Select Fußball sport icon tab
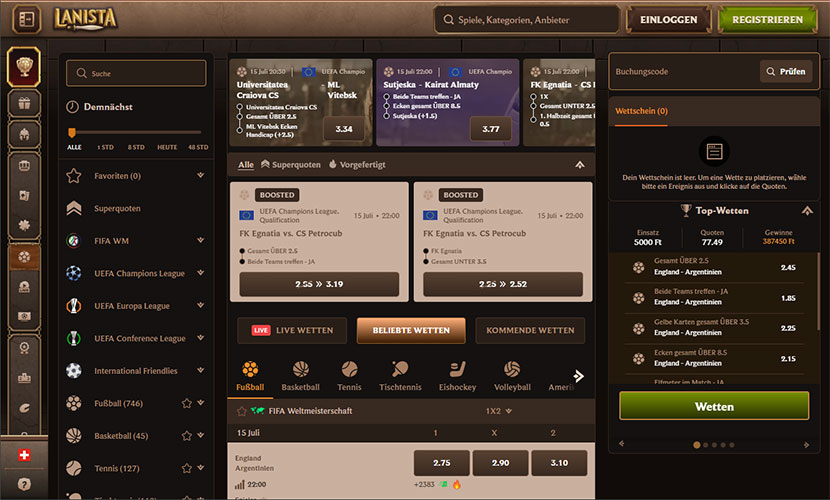The height and width of the screenshot is (500, 830). 250,376
